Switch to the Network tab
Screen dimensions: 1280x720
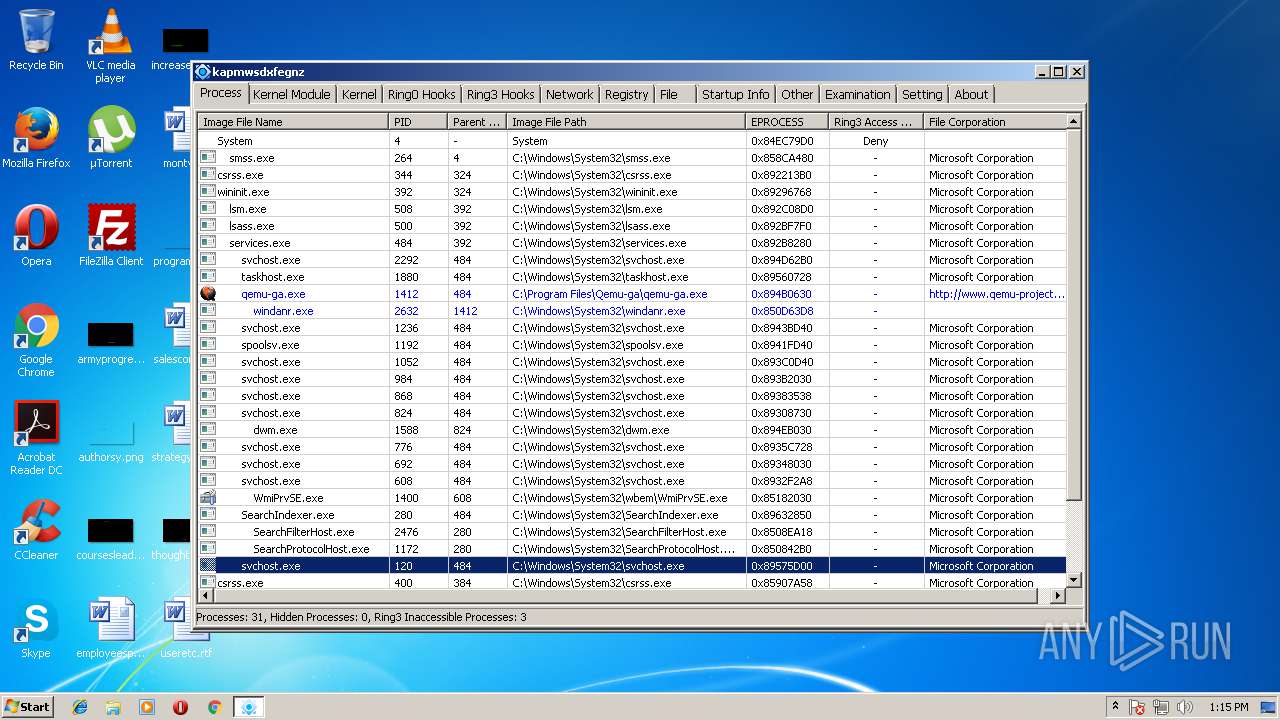pos(569,94)
